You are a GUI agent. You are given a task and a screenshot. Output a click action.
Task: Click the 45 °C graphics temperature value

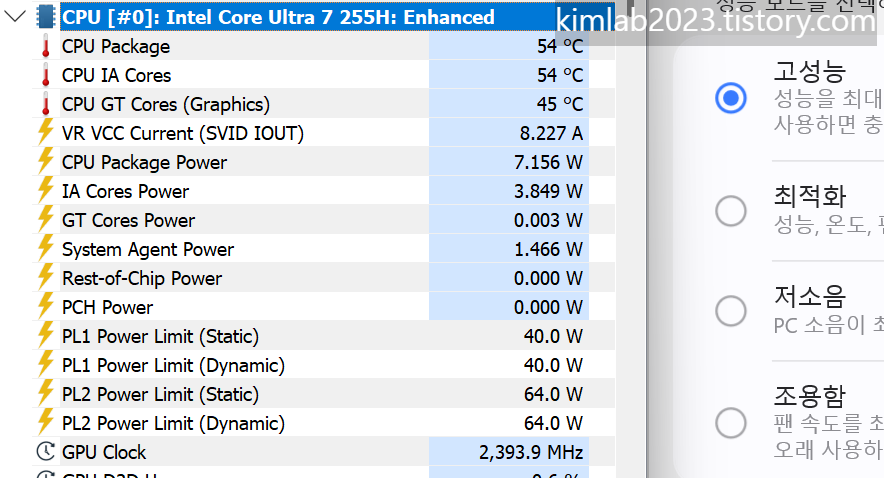[560, 104]
